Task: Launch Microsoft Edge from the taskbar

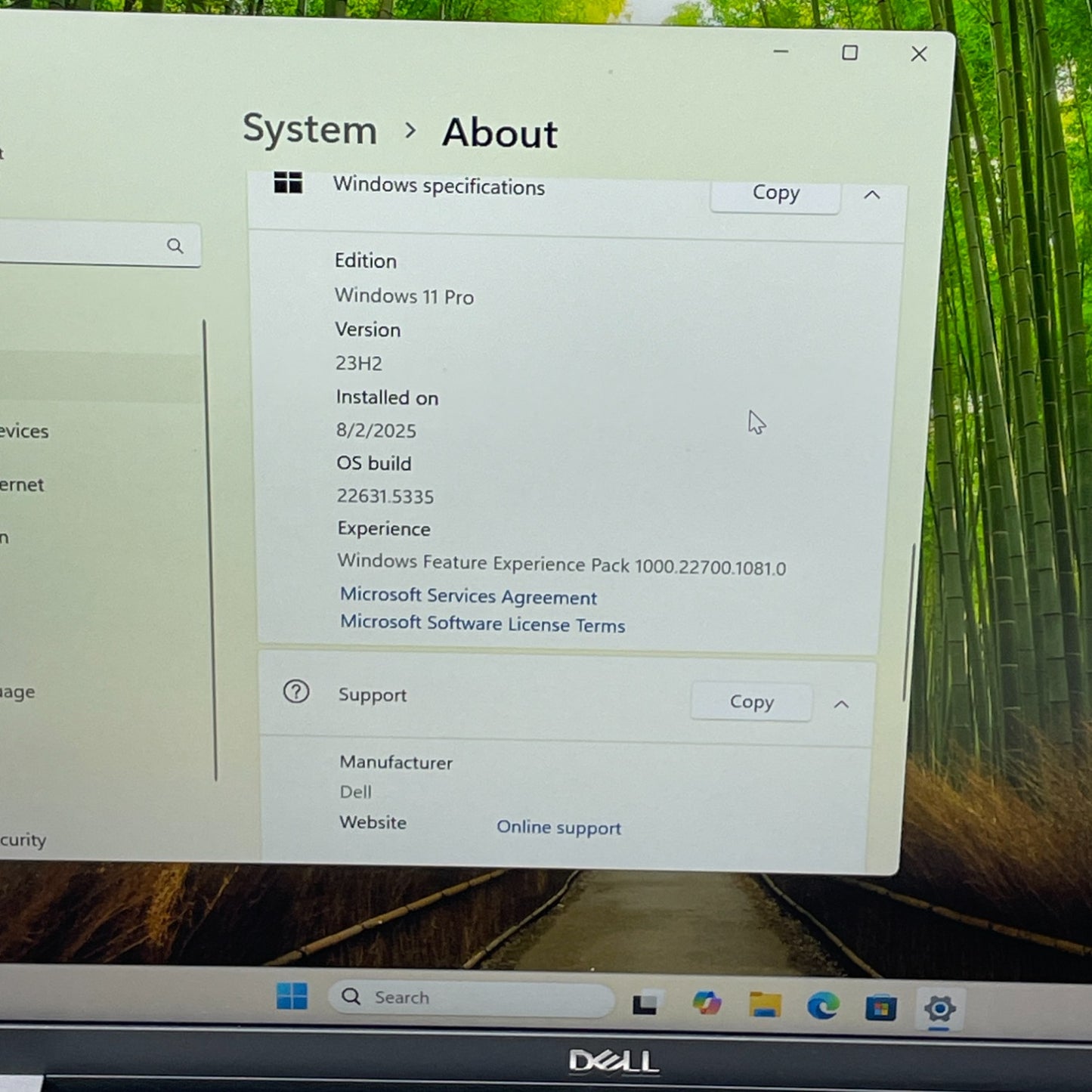Action: pos(823,1006)
